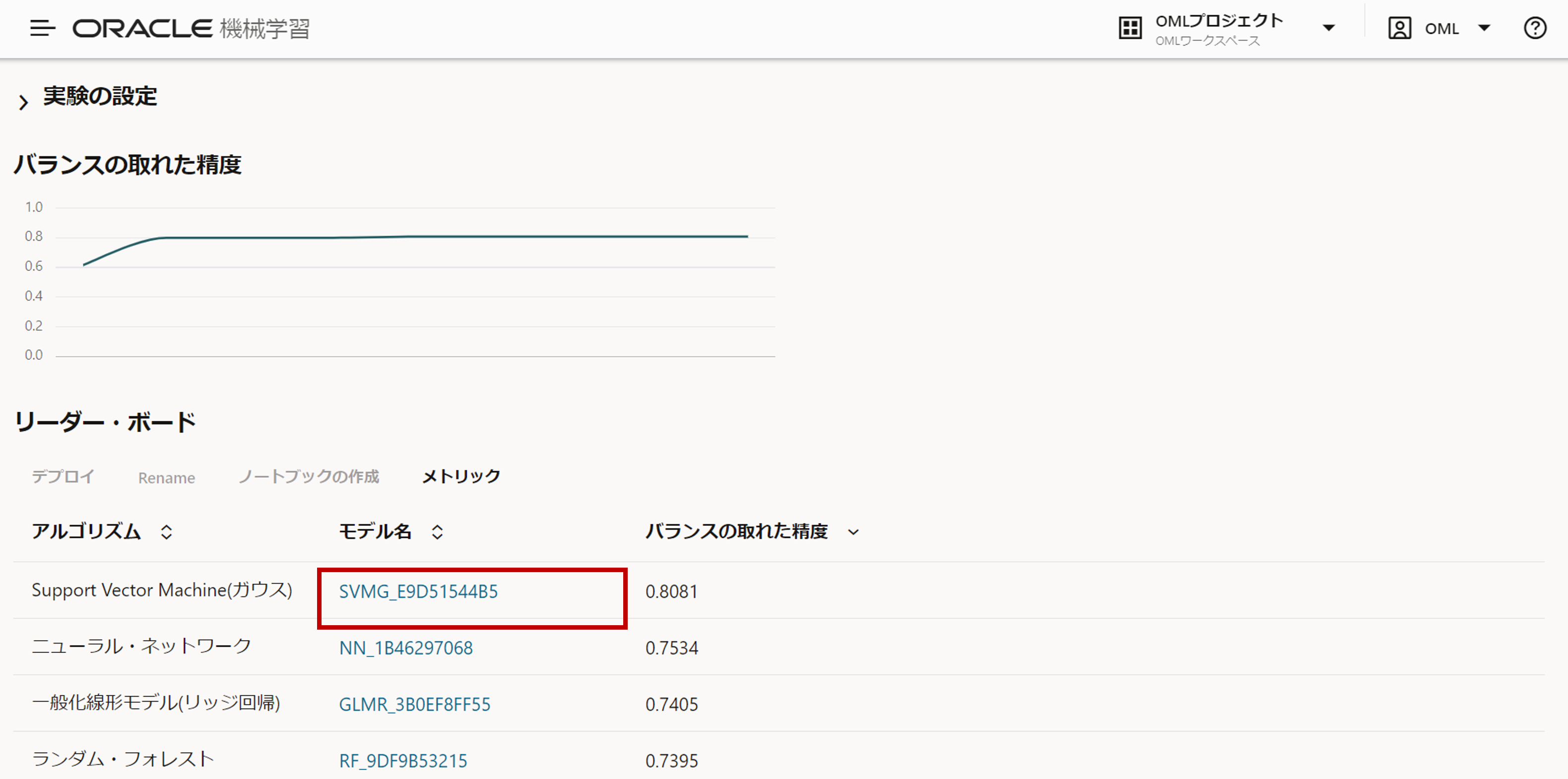This screenshot has width=1568, height=779.
Task: Open the OMLプロジェクト dropdown arrow
Action: [x=1329, y=28]
